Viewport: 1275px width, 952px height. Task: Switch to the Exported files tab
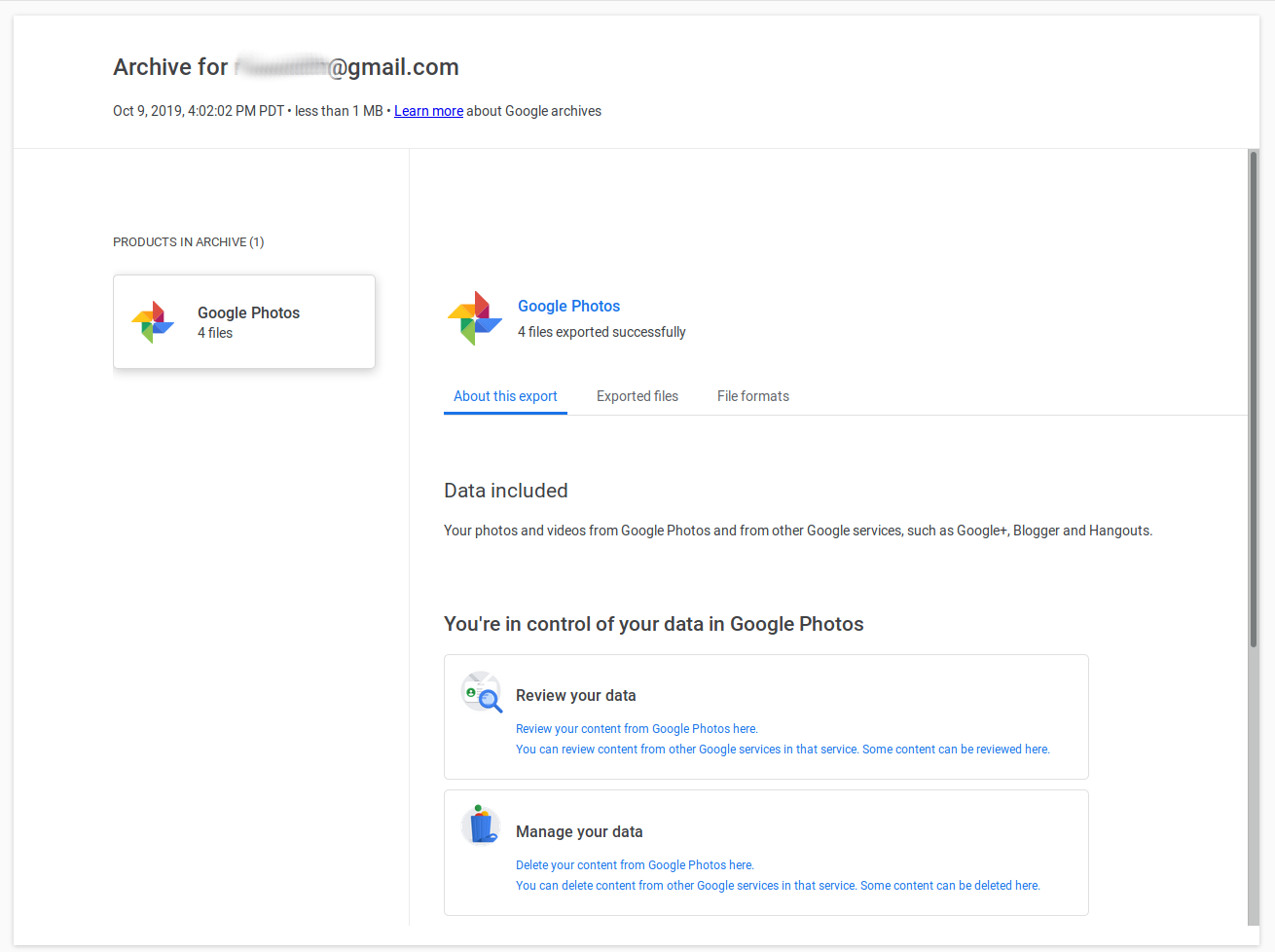tap(637, 396)
